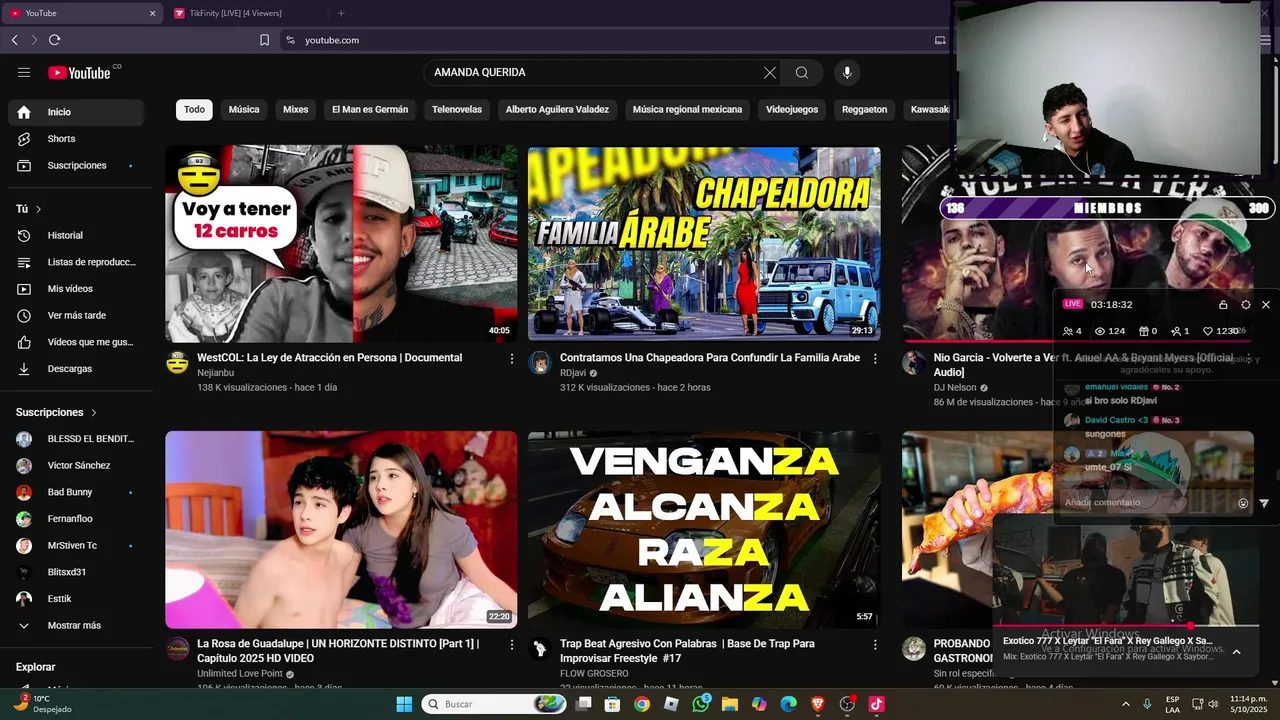The image size is (1280, 720).
Task: Open options menu for Chapeadora Familia Arabe video
Action: (x=875, y=358)
